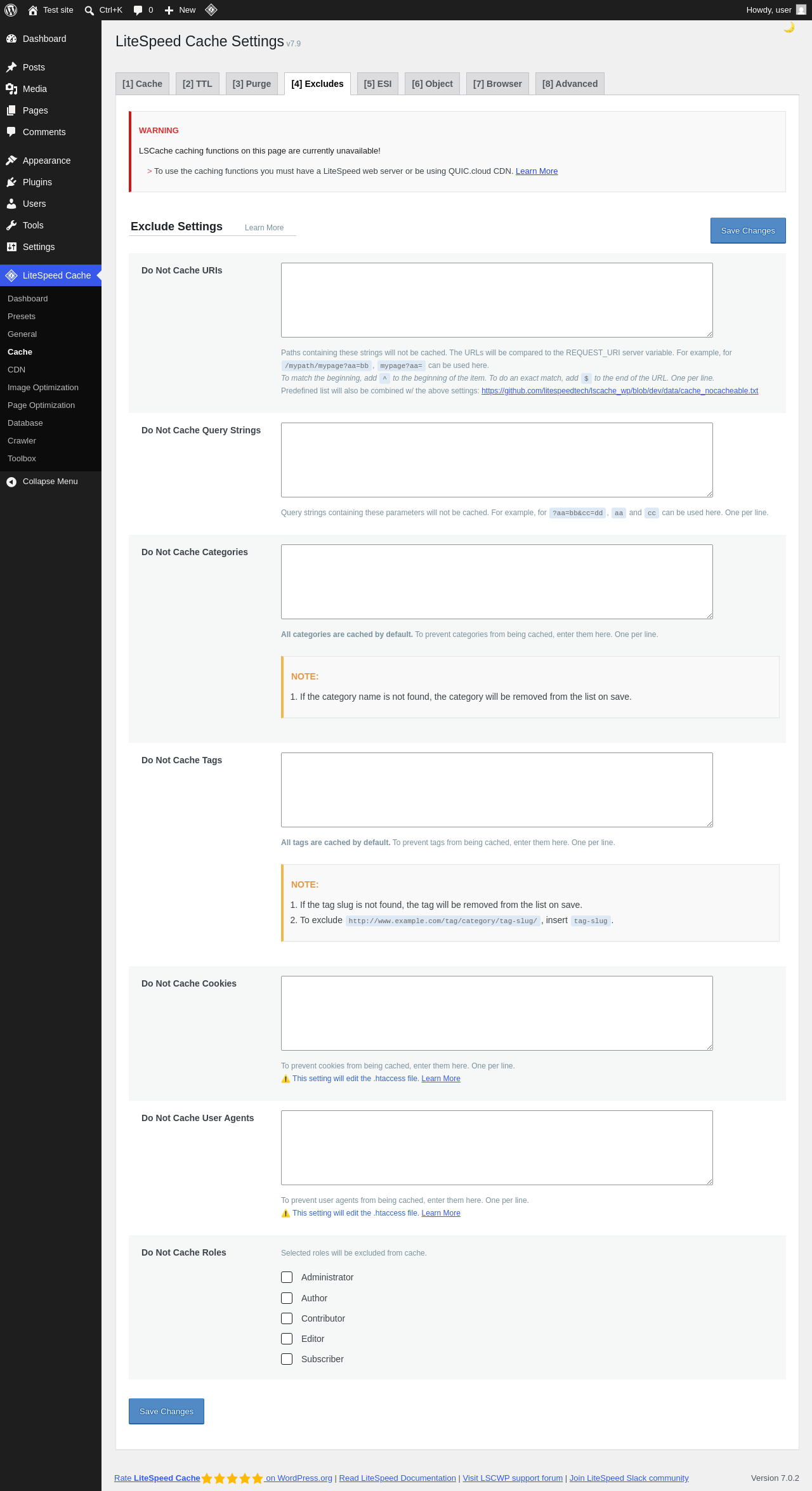Open Learn More under Do Not Cache Cookies
812x1491 pixels.
point(441,1079)
